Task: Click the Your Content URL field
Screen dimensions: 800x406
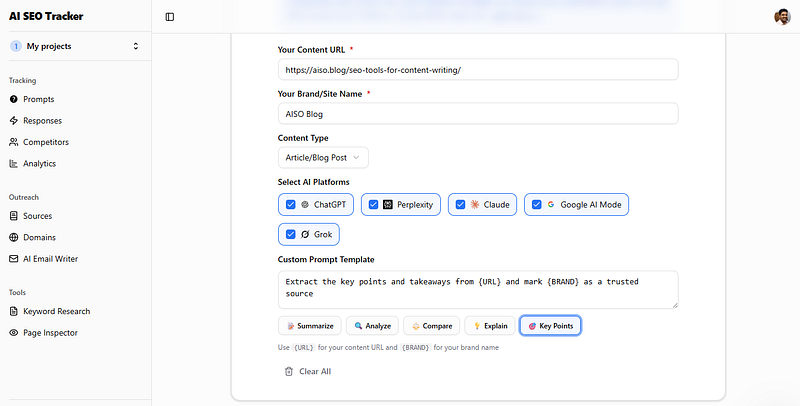Action: tap(478, 70)
